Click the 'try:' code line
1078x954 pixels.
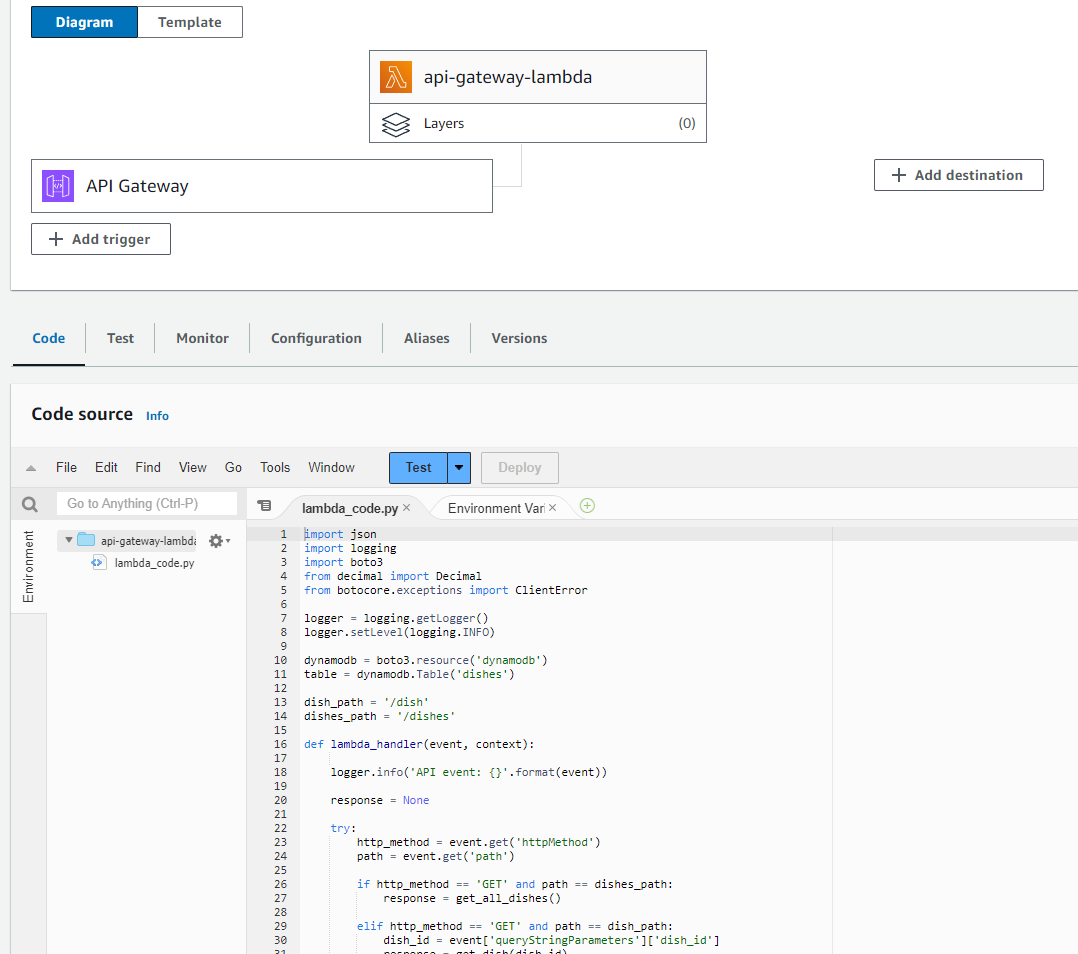(343, 828)
